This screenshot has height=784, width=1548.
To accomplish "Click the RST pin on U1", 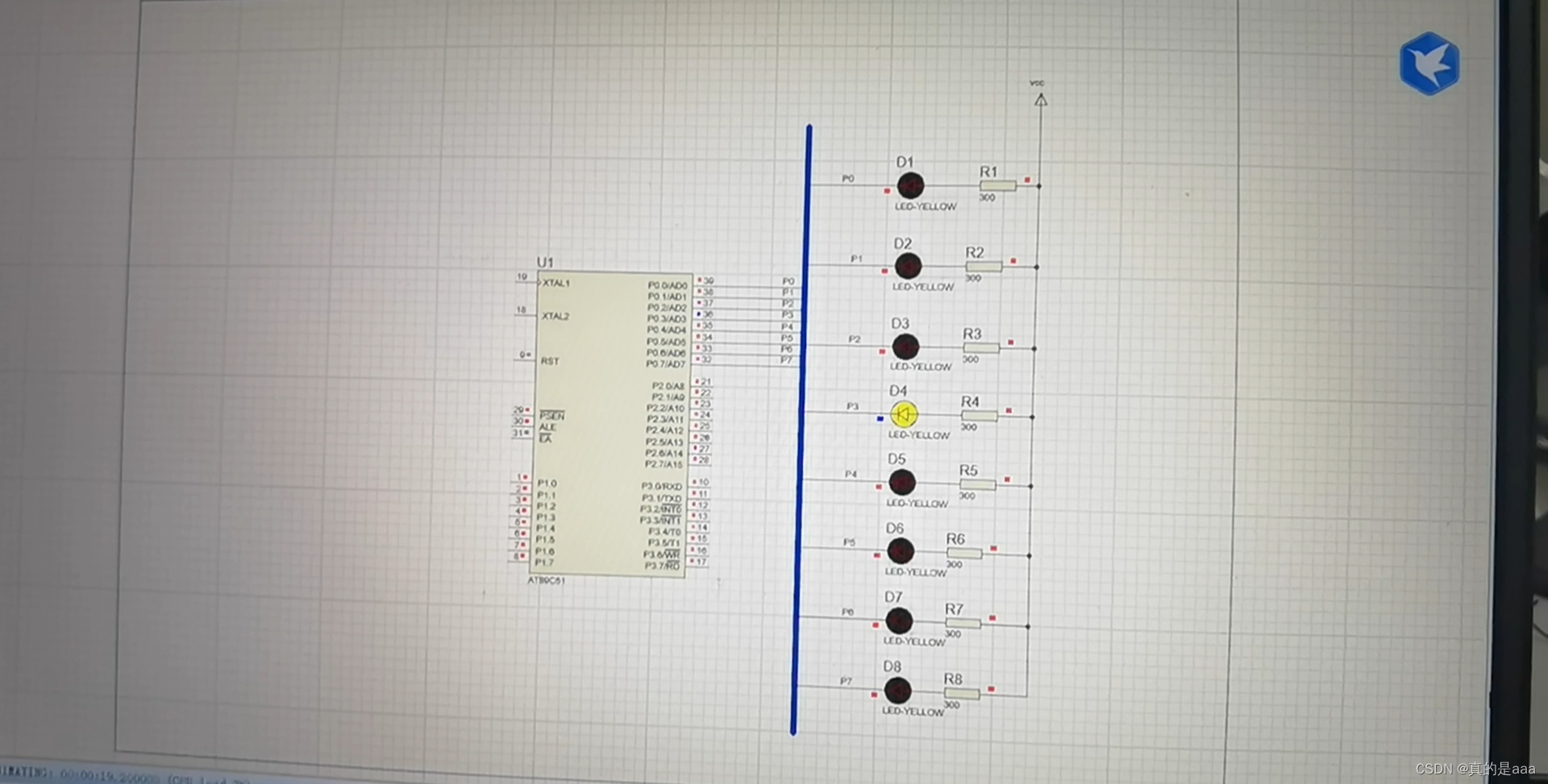I will coord(550,361).
